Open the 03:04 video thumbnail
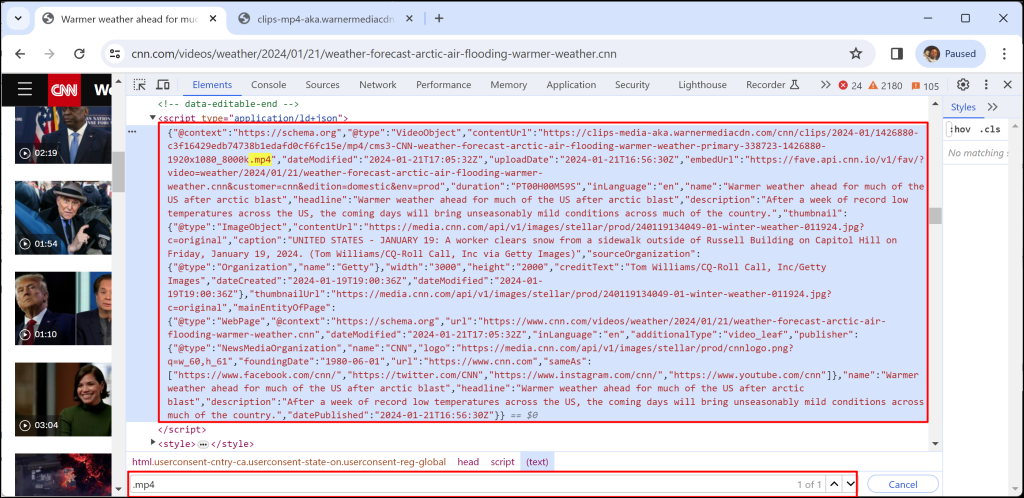 coord(61,399)
